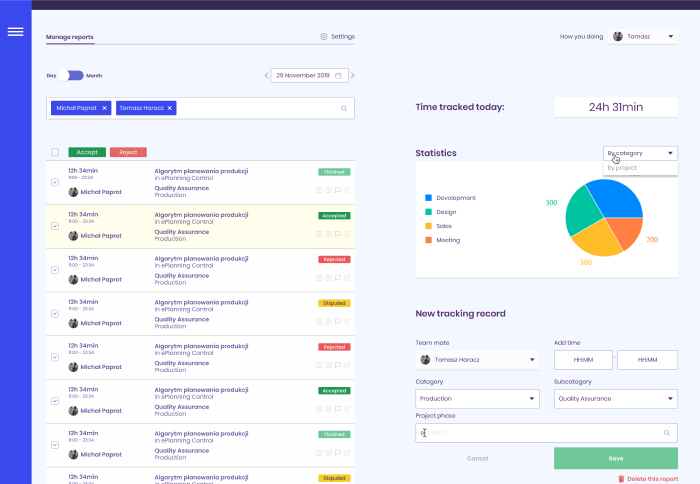Click accept check icon in the highlighted Accepted row

click(319, 234)
